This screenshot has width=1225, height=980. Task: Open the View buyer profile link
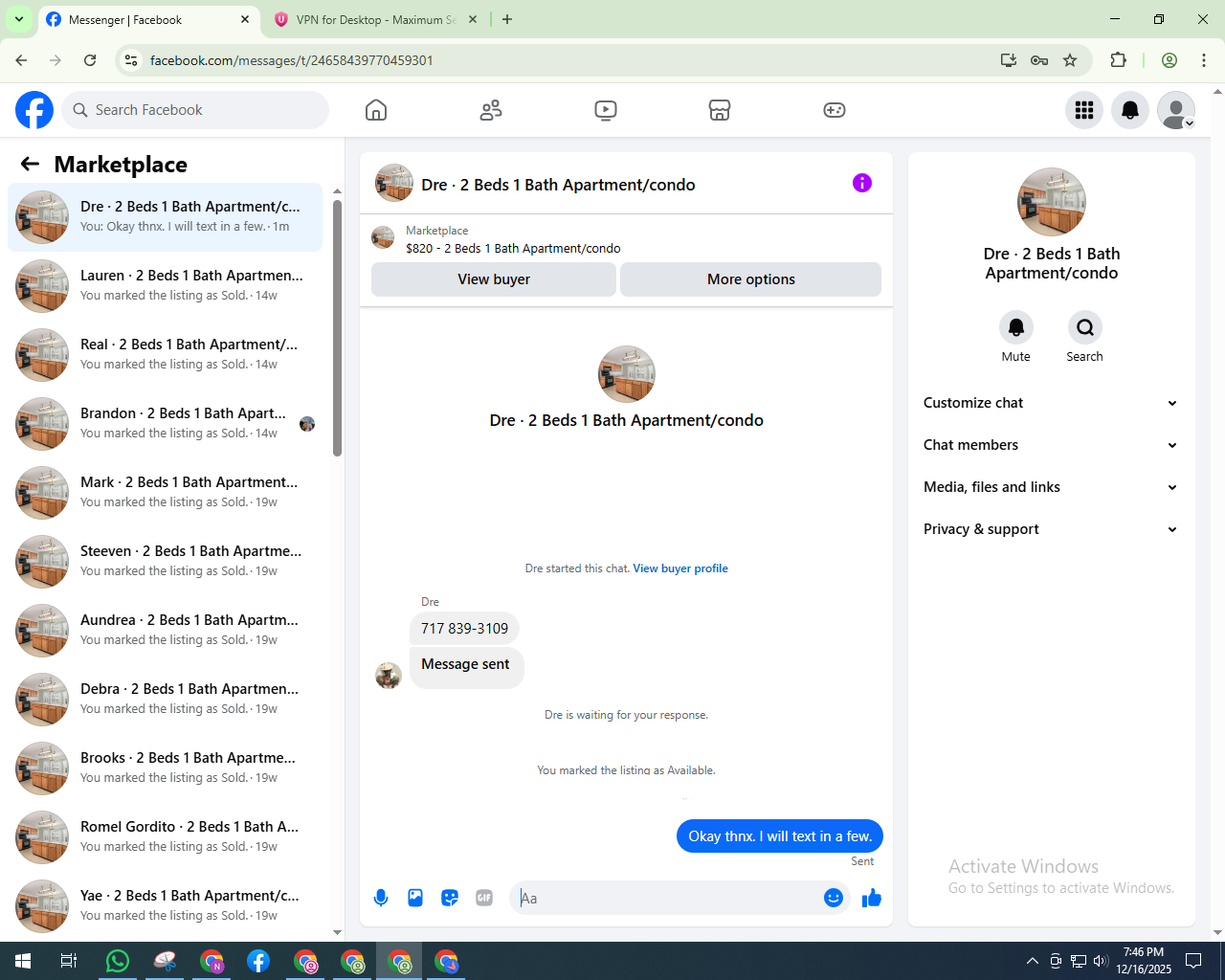click(x=680, y=568)
